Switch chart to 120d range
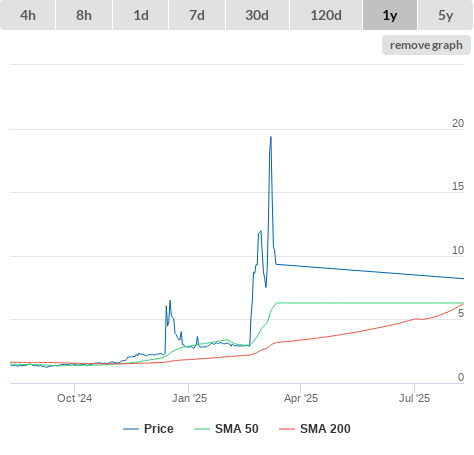Image resolution: width=474 pixels, height=455 pixels. (326, 15)
